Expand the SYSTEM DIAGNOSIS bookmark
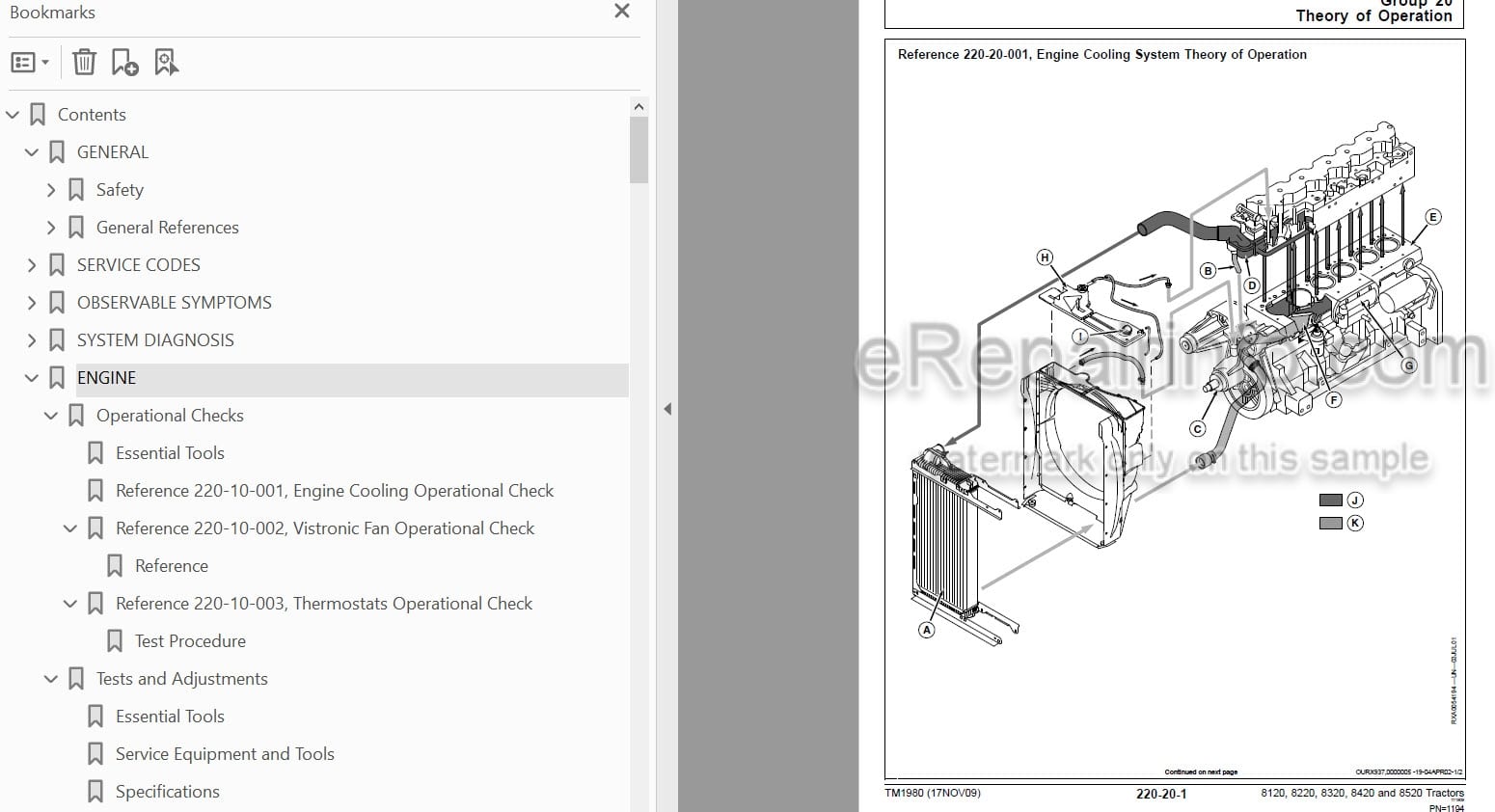This screenshot has width=1495, height=812. click(32, 340)
